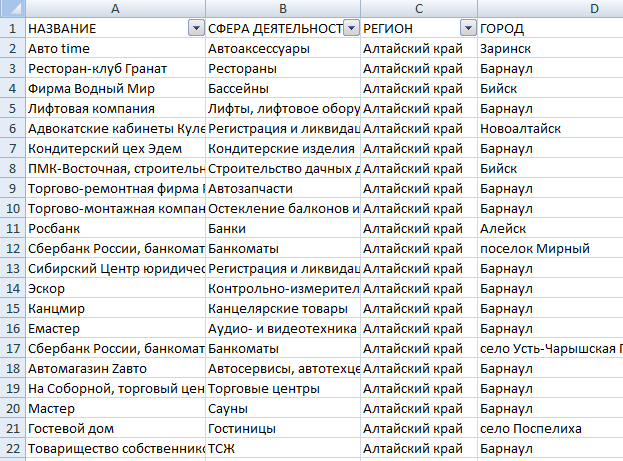Select column A header
This screenshot has width=623, height=461.
pyautogui.click(x=114, y=8)
